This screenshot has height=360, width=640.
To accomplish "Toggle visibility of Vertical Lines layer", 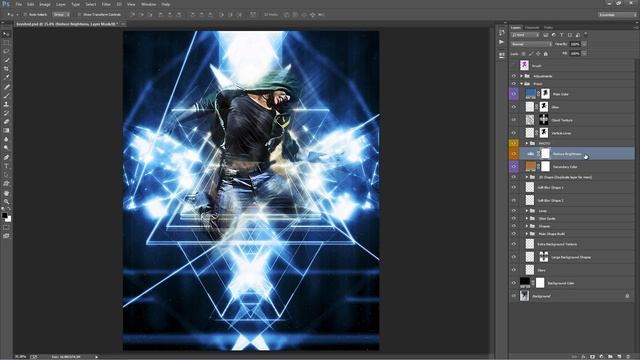I will [x=514, y=133].
